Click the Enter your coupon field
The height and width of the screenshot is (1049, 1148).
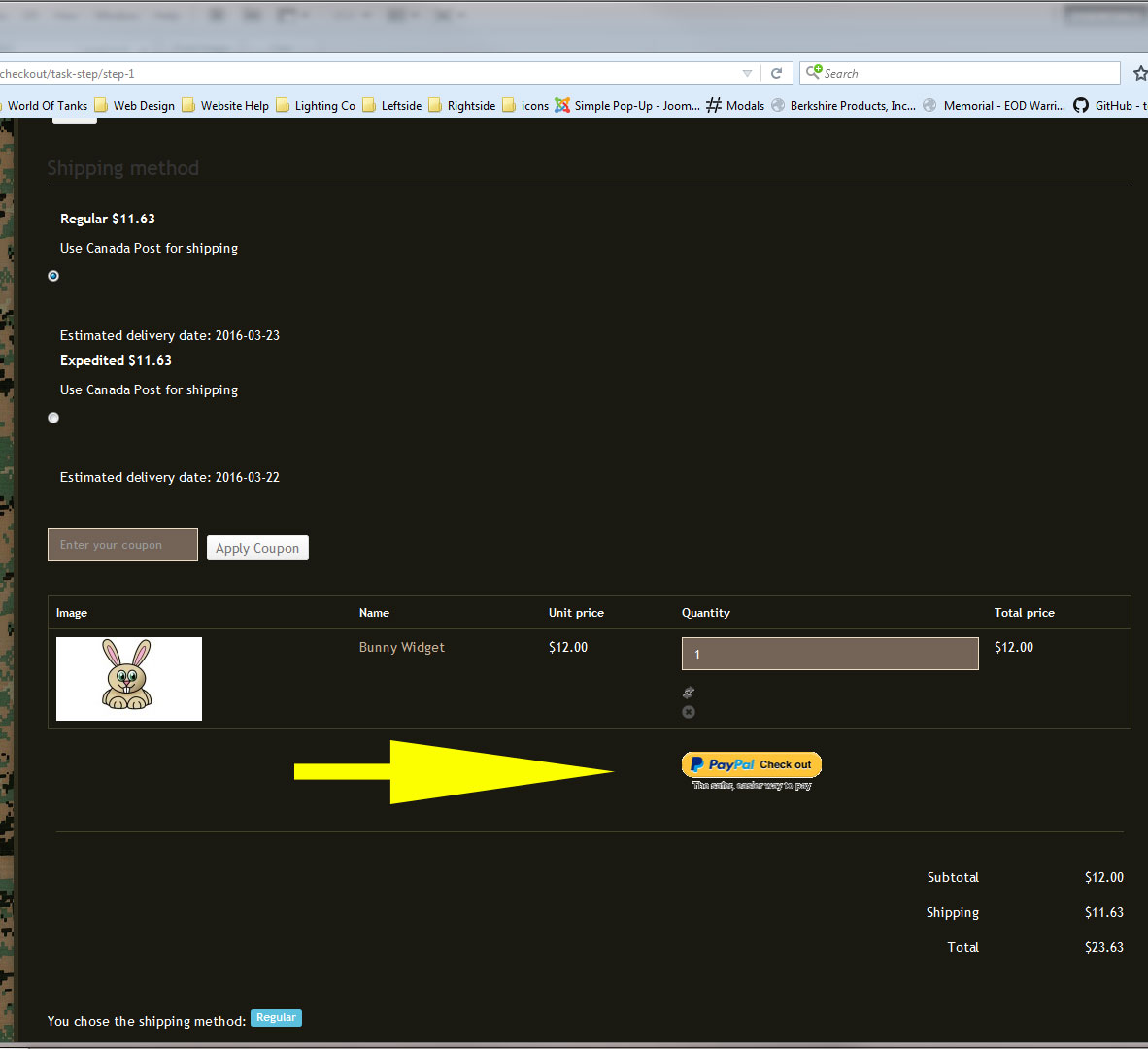(123, 545)
